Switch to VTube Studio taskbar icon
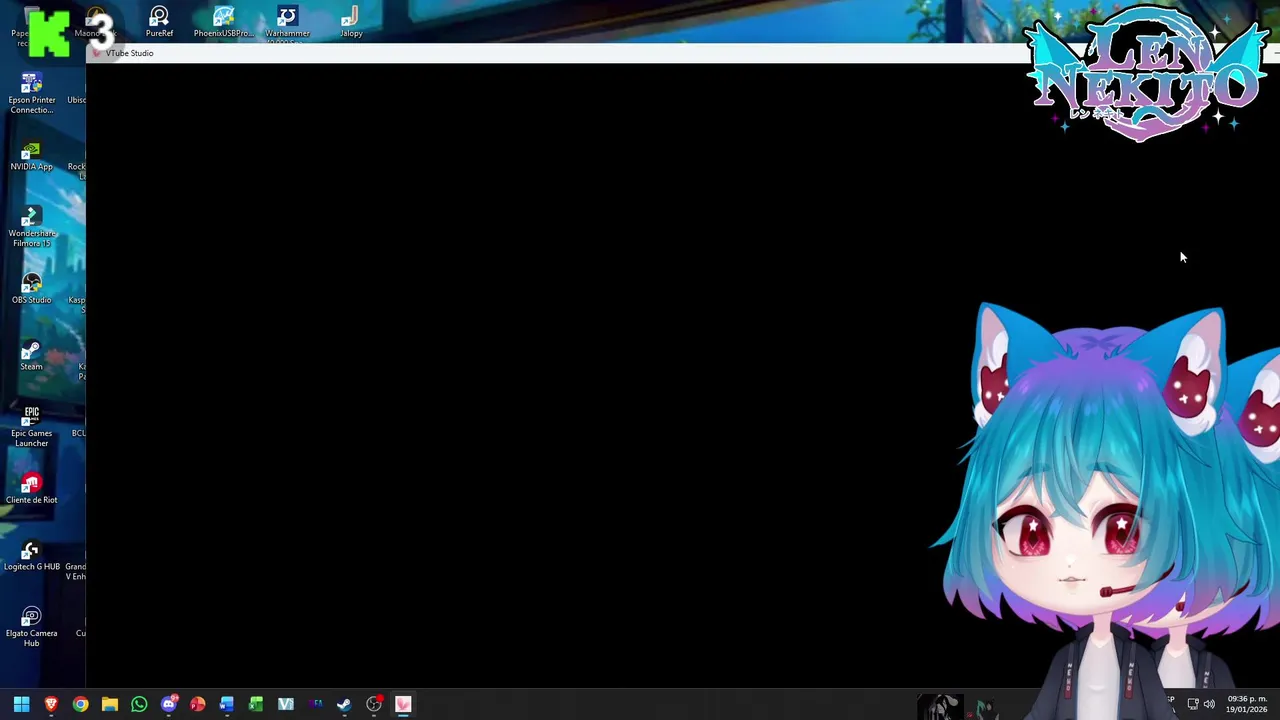The image size is (1280, 720). (403, 704)
